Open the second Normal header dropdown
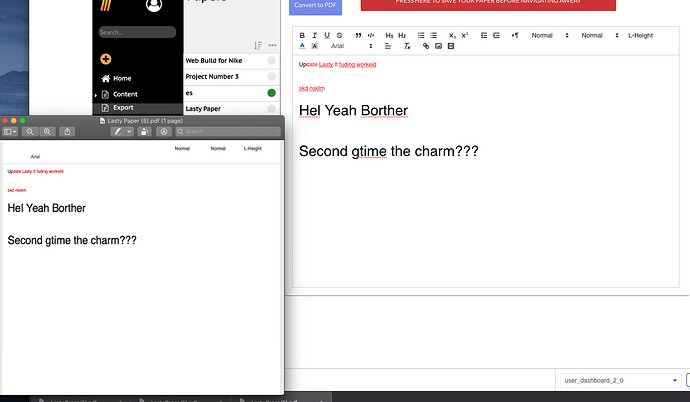The image size is (690, 402). (600, 35)
